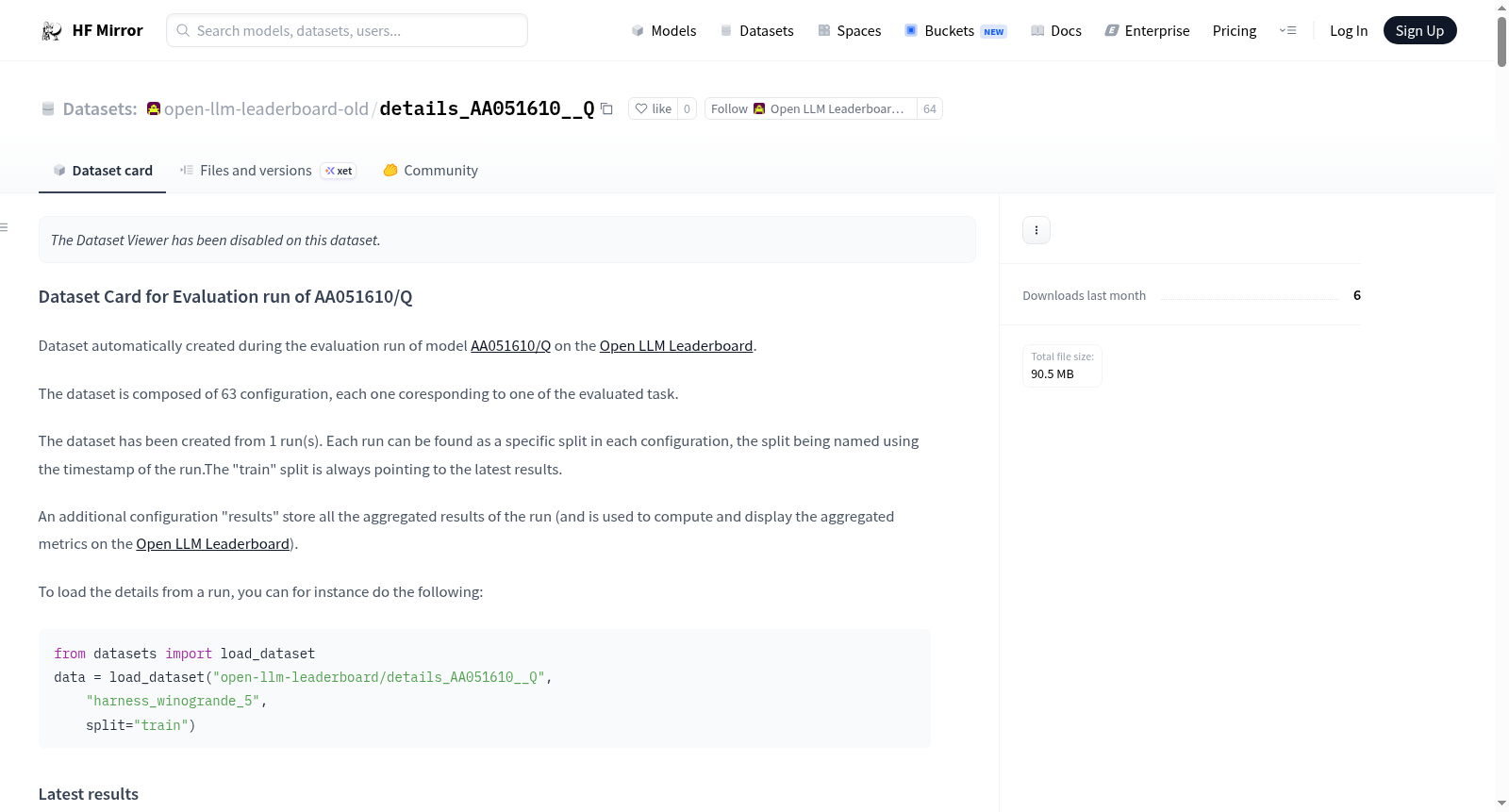Click the from datasets import load_dataset line
The image size is (1509, 812).
tap(185, 654)
